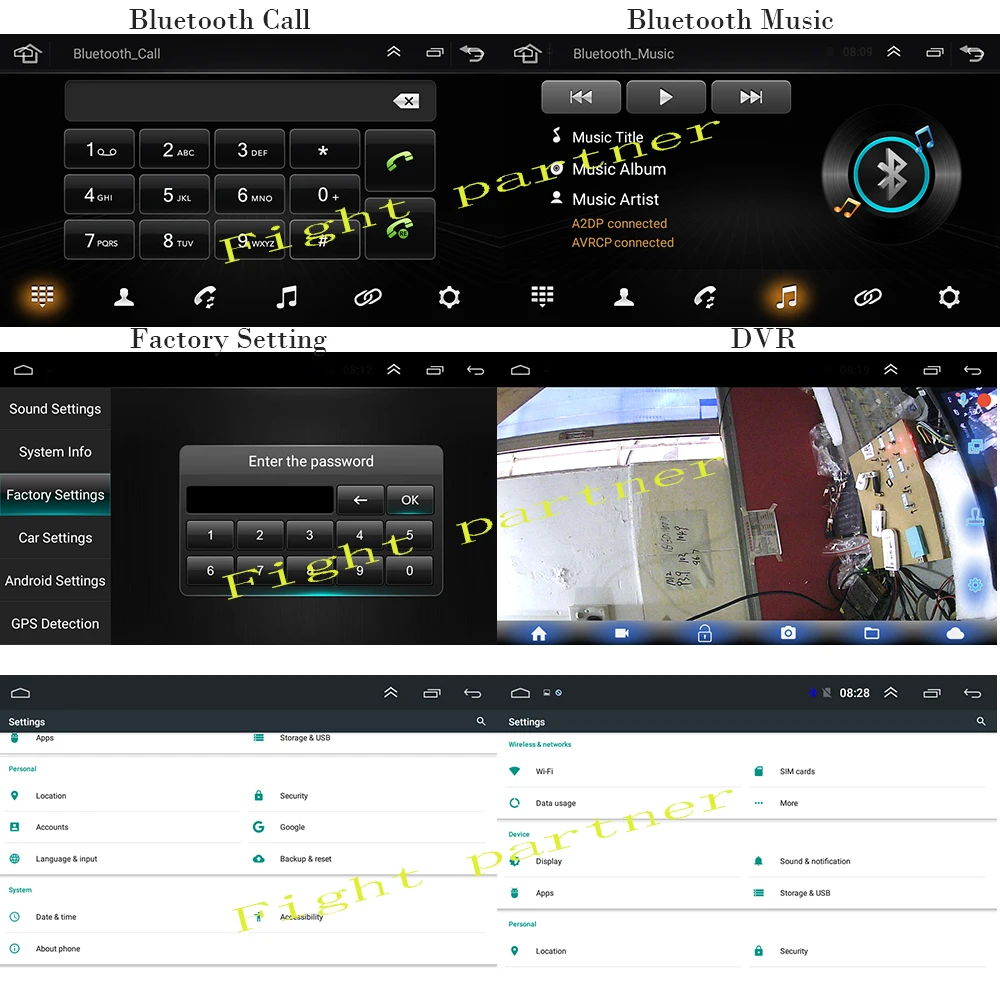Tap password backspace arrow button
1000x1000 pixels.
coord(360,500)
